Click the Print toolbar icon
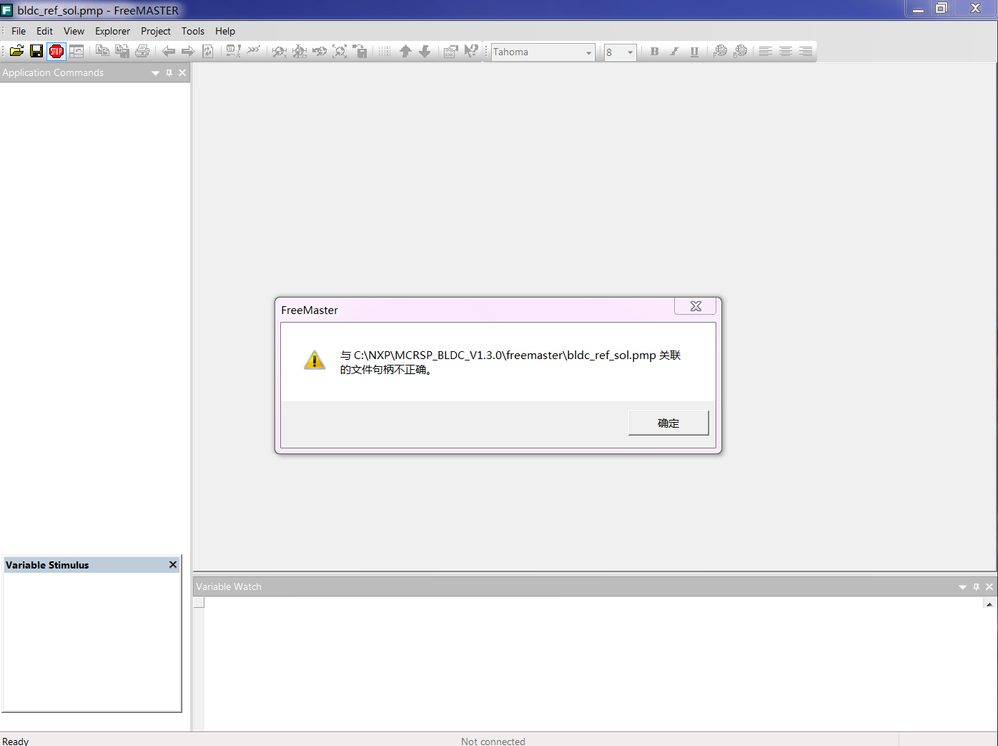The width and height of the screenshot is (998, 746). pos(142,52)
